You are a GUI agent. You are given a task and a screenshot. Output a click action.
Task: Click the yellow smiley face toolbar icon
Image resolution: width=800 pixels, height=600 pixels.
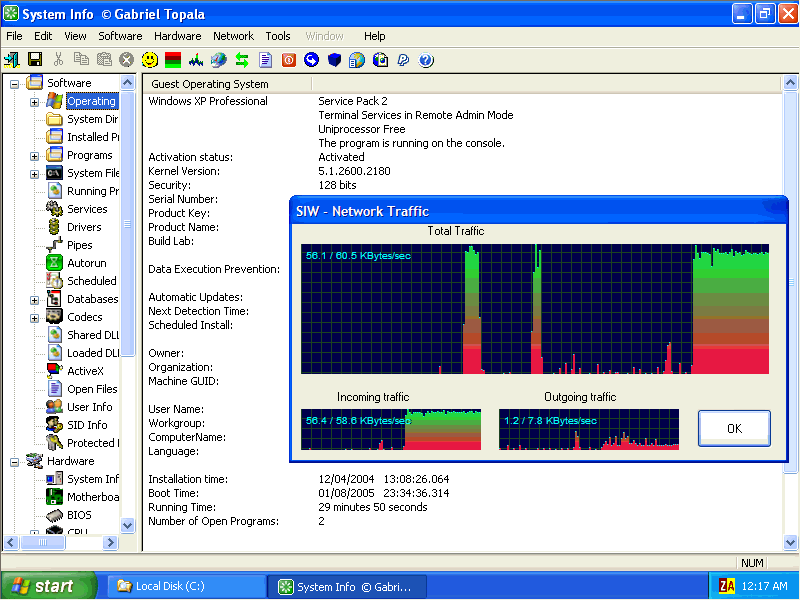pos(149,60)
